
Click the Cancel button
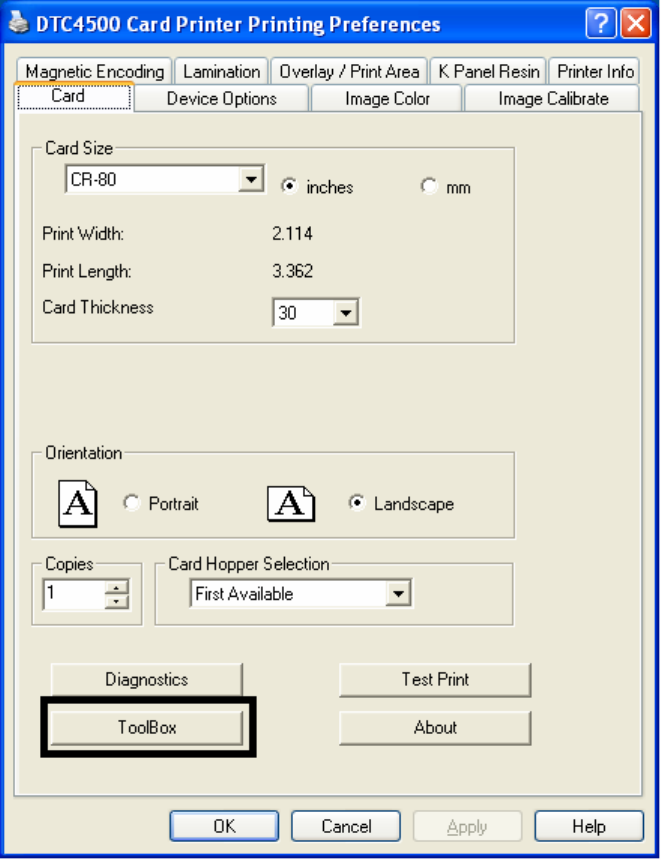346,826
